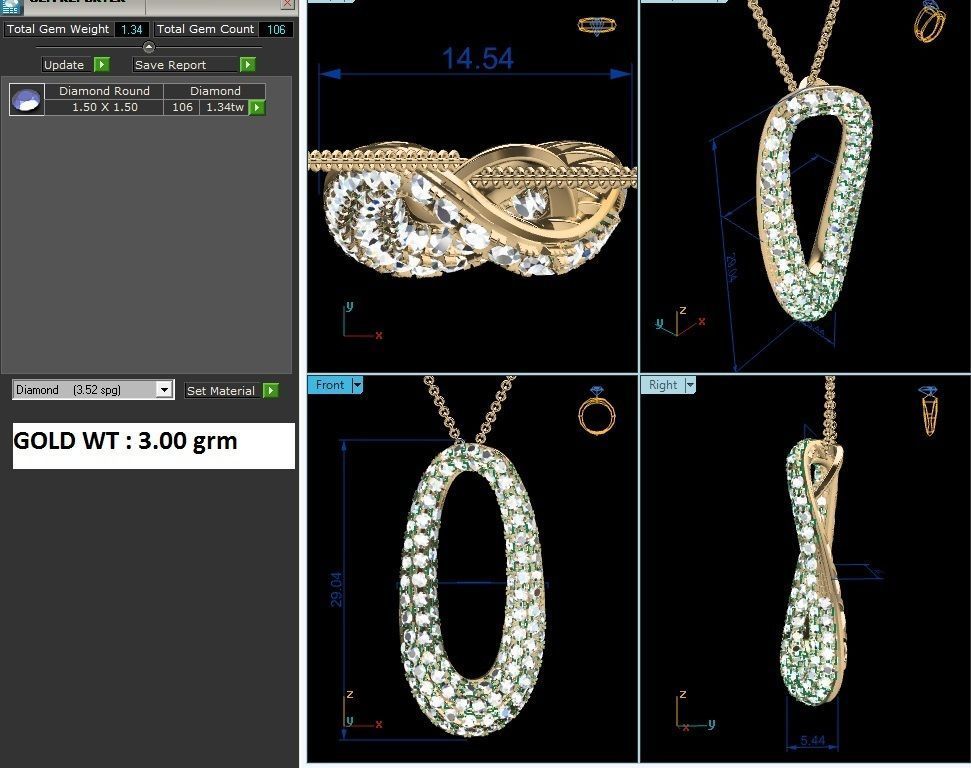Select the round diamond gem thumbnail
Viewport: 971px width, 768px height.
point(27,100)
